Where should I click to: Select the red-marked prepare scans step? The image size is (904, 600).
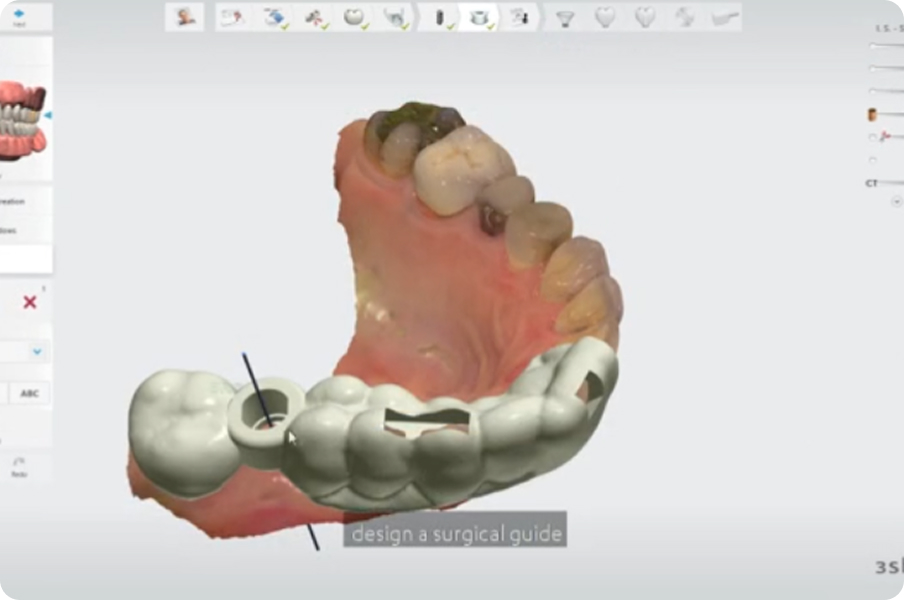pyautogui.click(x=315, y=17)
